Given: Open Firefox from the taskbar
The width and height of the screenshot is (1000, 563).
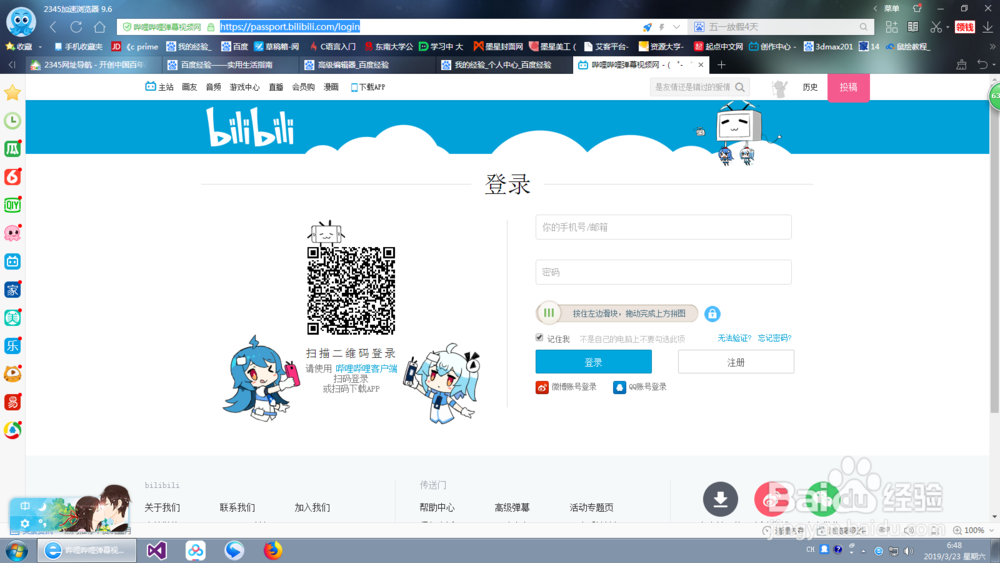Looking at the screenshot, I should pos(273,550).
